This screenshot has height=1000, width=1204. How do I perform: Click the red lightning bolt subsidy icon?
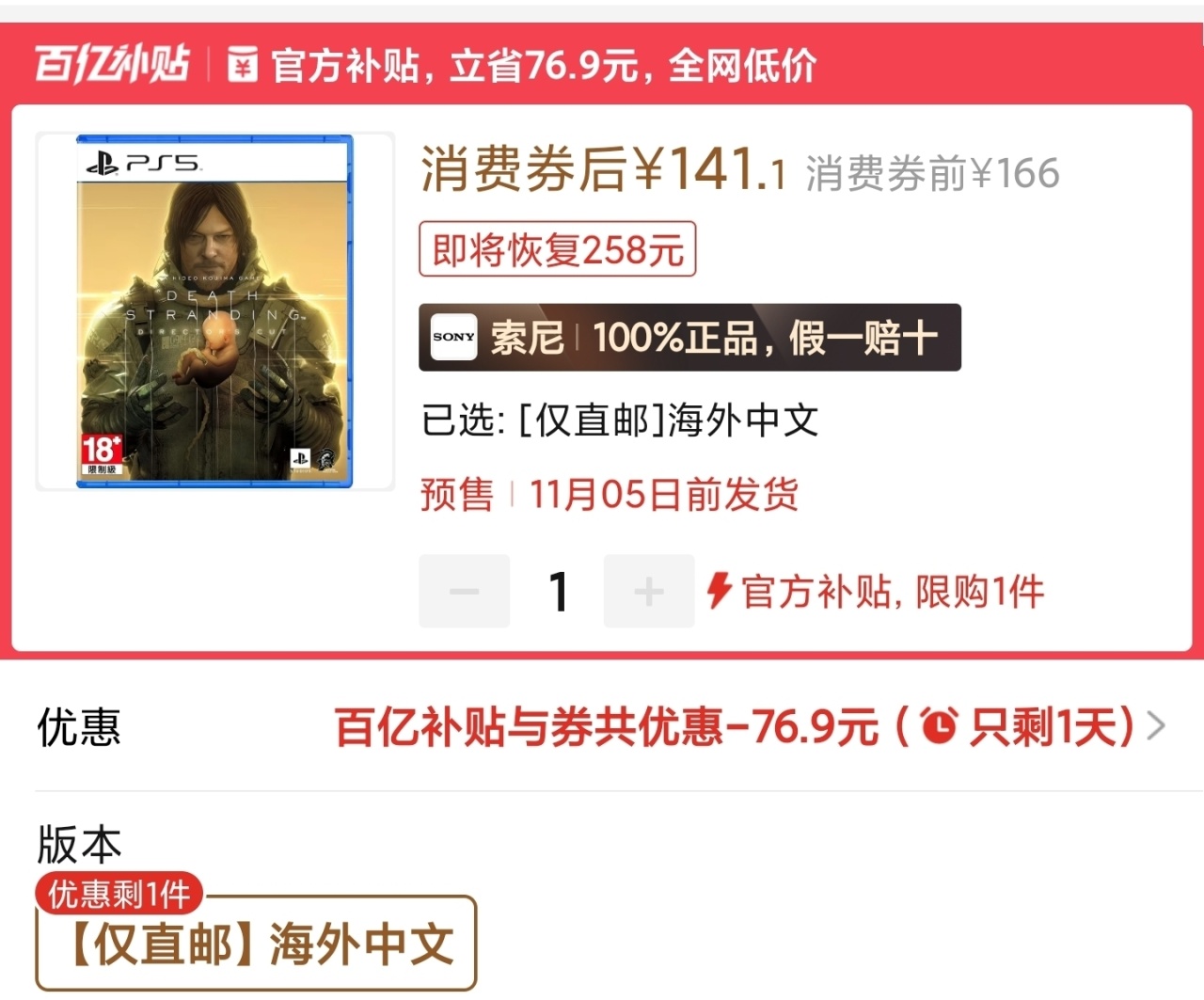720,591
